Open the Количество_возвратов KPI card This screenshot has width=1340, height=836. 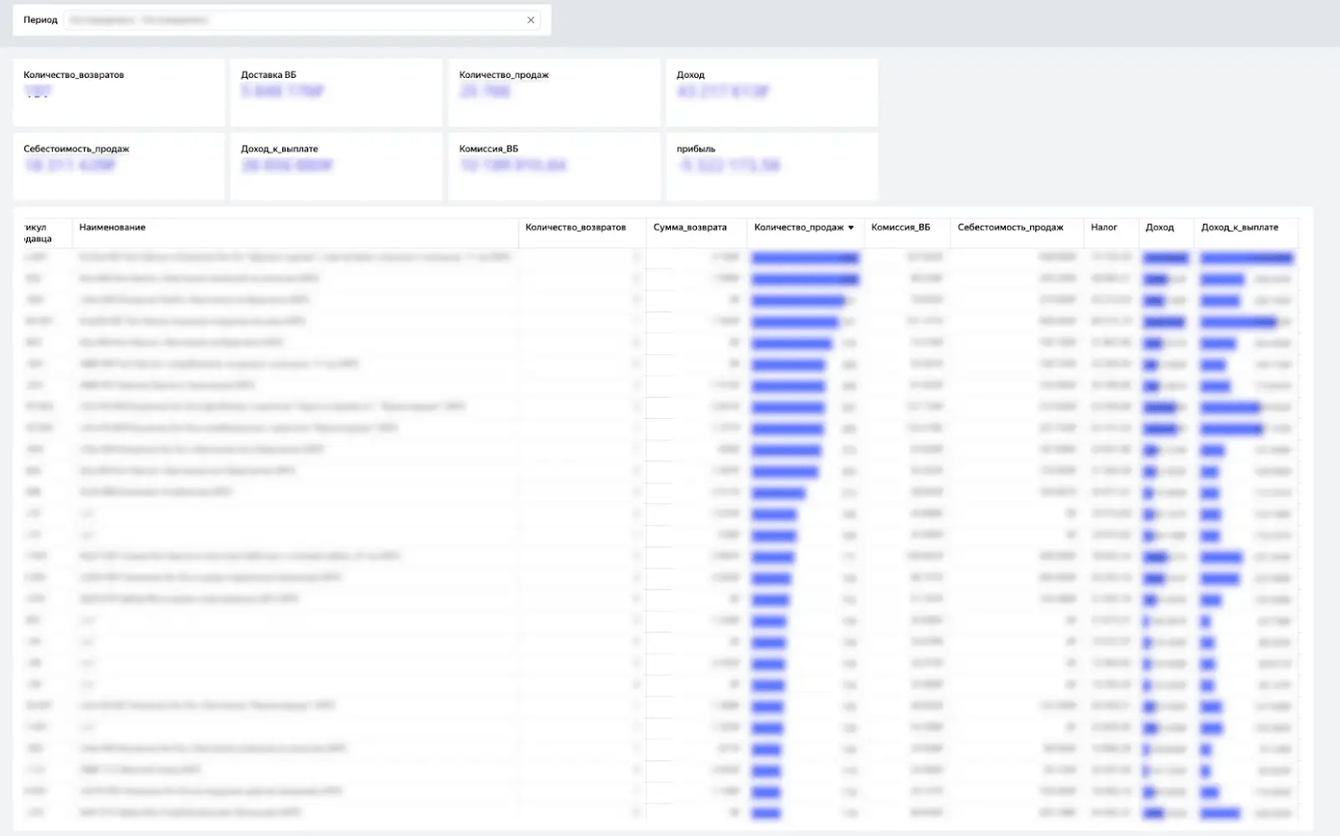(x=119, y=92)
